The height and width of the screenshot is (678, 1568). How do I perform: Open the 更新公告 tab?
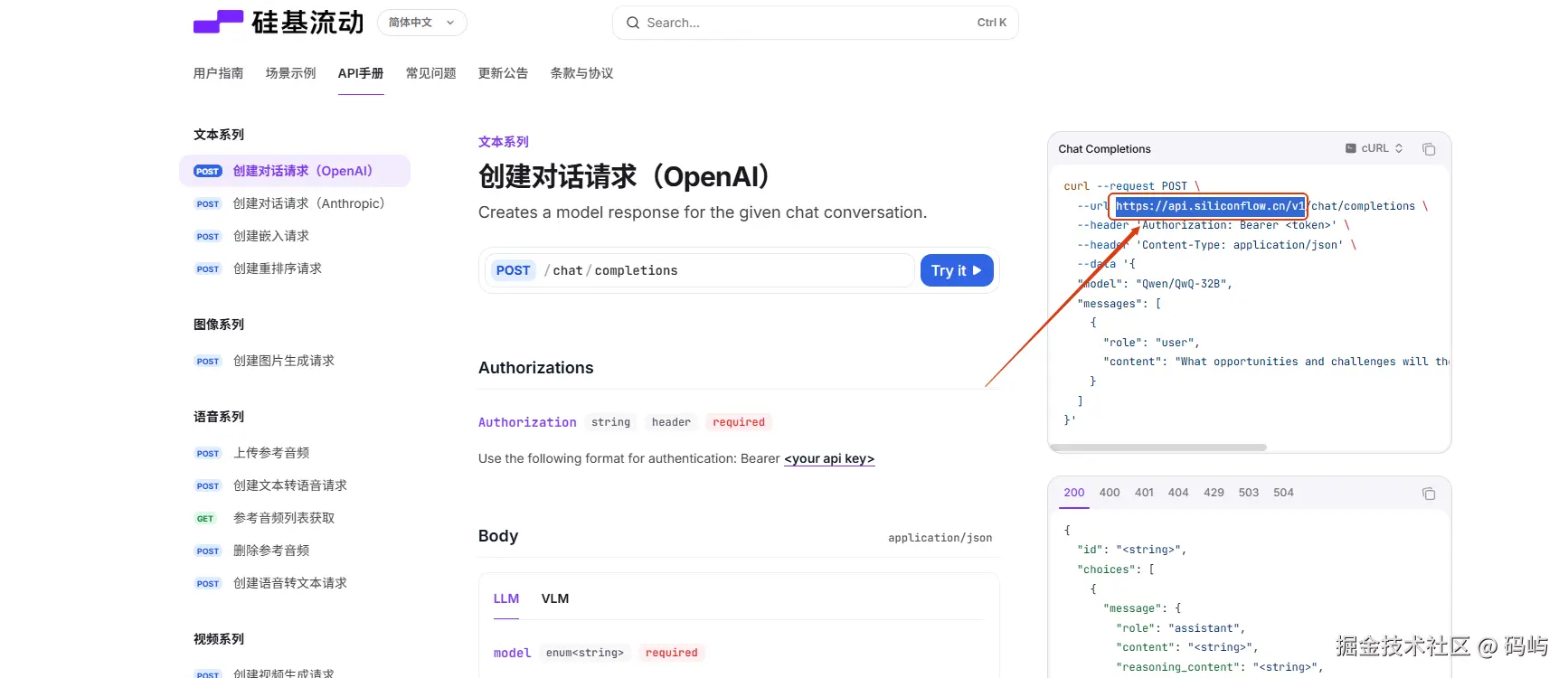point(503,73)
